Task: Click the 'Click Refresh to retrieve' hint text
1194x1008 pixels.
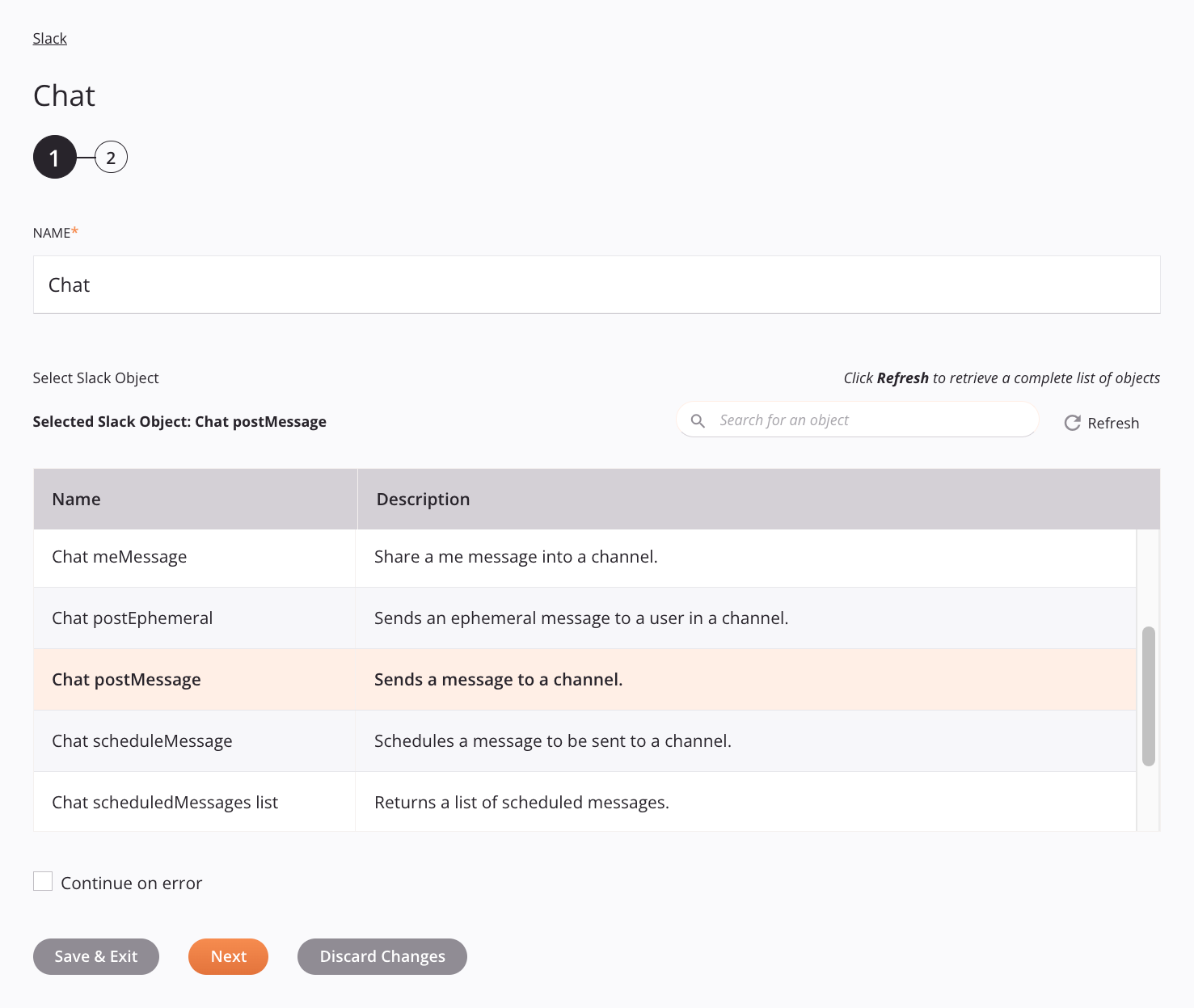Action: 1002,377
